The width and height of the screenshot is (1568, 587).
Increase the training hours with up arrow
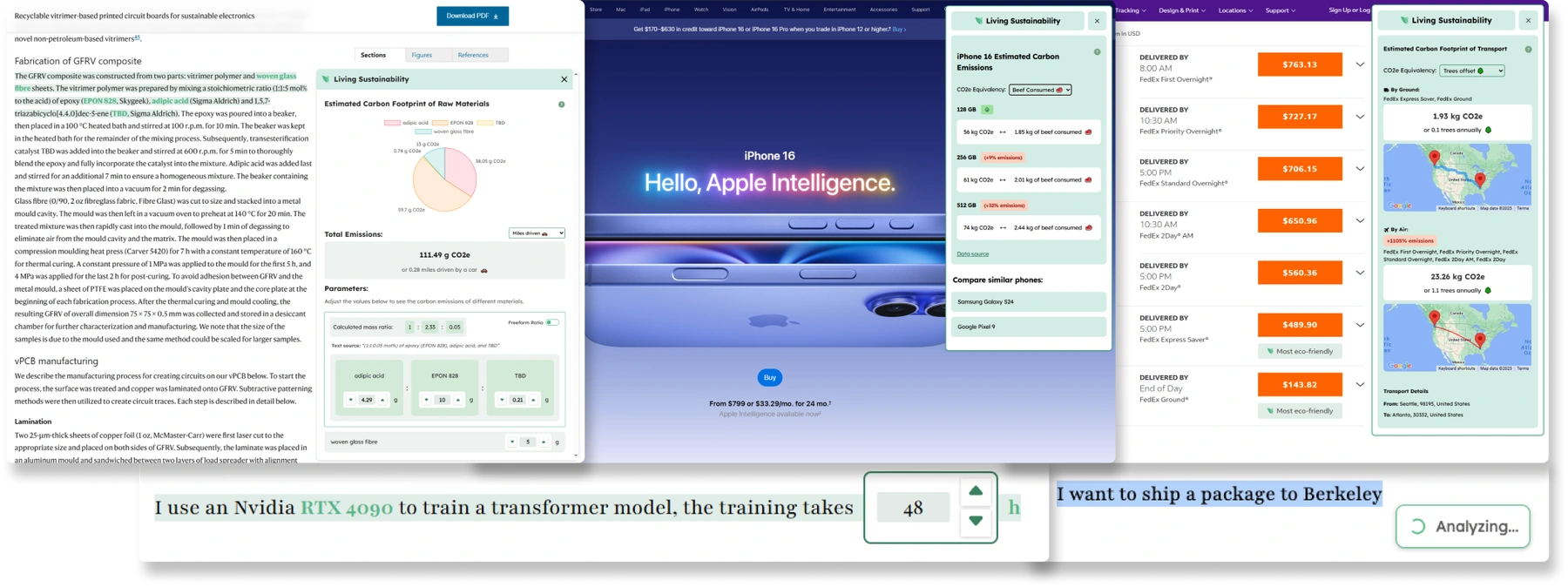pyautogui.click(x=976, y=491)
